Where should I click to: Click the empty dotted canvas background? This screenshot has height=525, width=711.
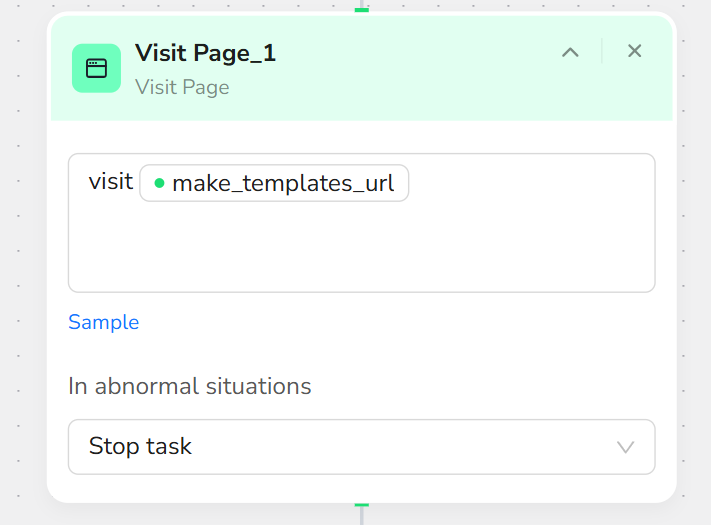click(23, 272)
